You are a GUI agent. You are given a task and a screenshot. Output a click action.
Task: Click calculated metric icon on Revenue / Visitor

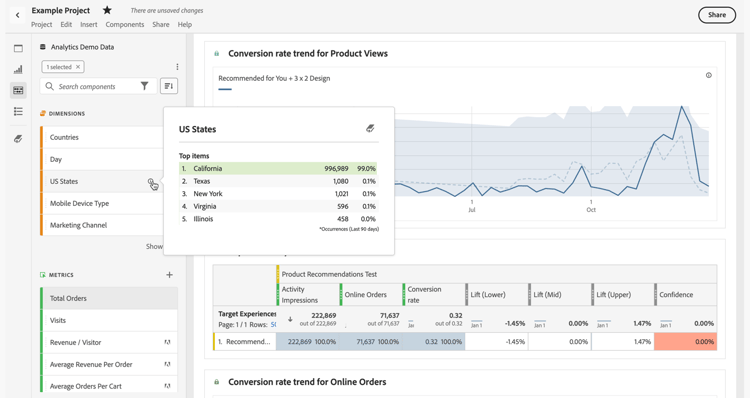coord(167,343)
